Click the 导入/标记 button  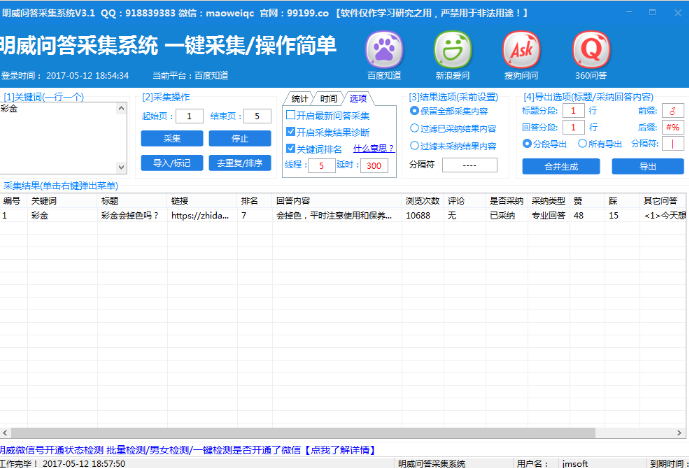pyautogui.click(x=172, y=163)
